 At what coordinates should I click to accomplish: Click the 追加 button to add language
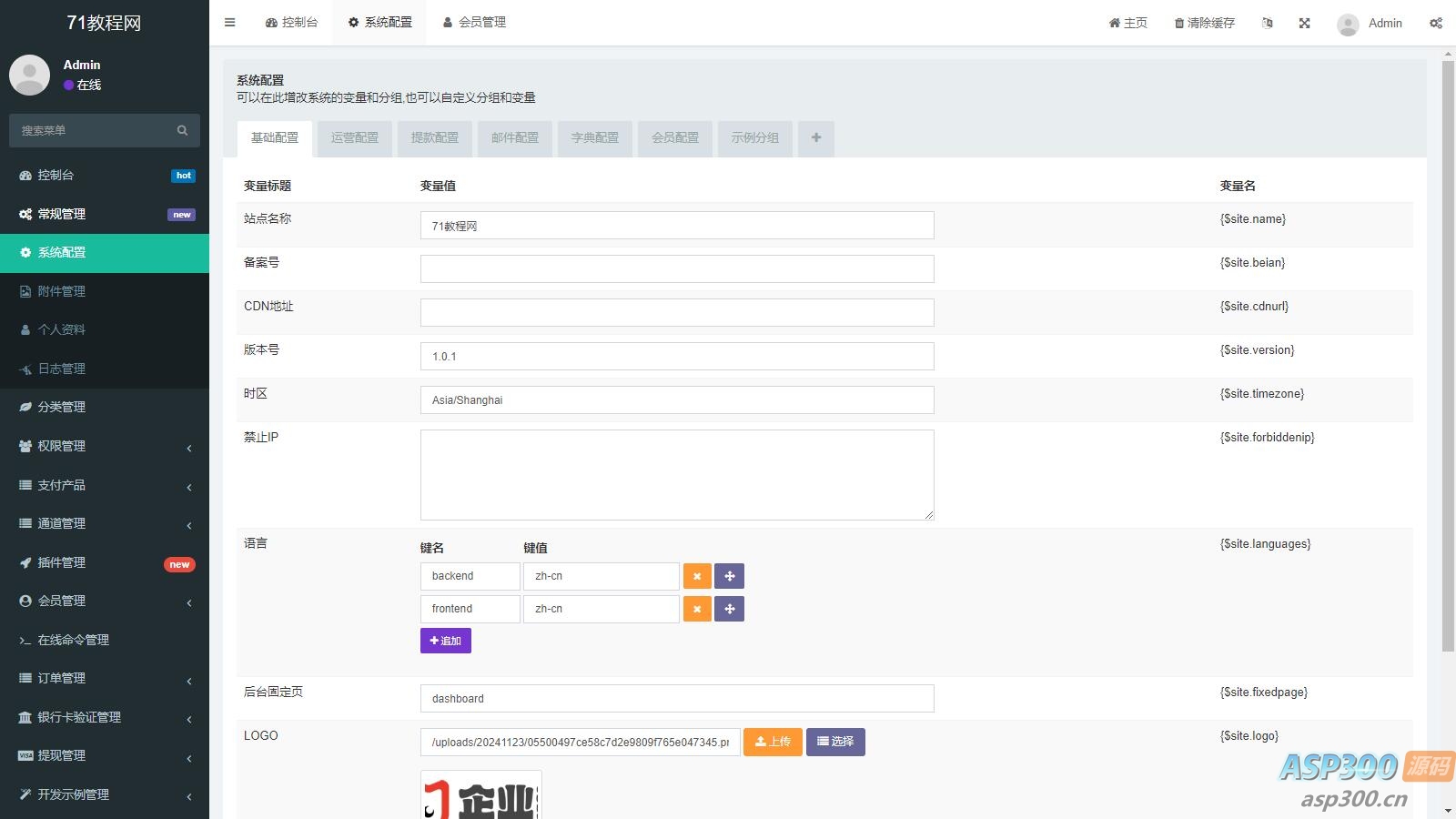[x=445, y=641]
